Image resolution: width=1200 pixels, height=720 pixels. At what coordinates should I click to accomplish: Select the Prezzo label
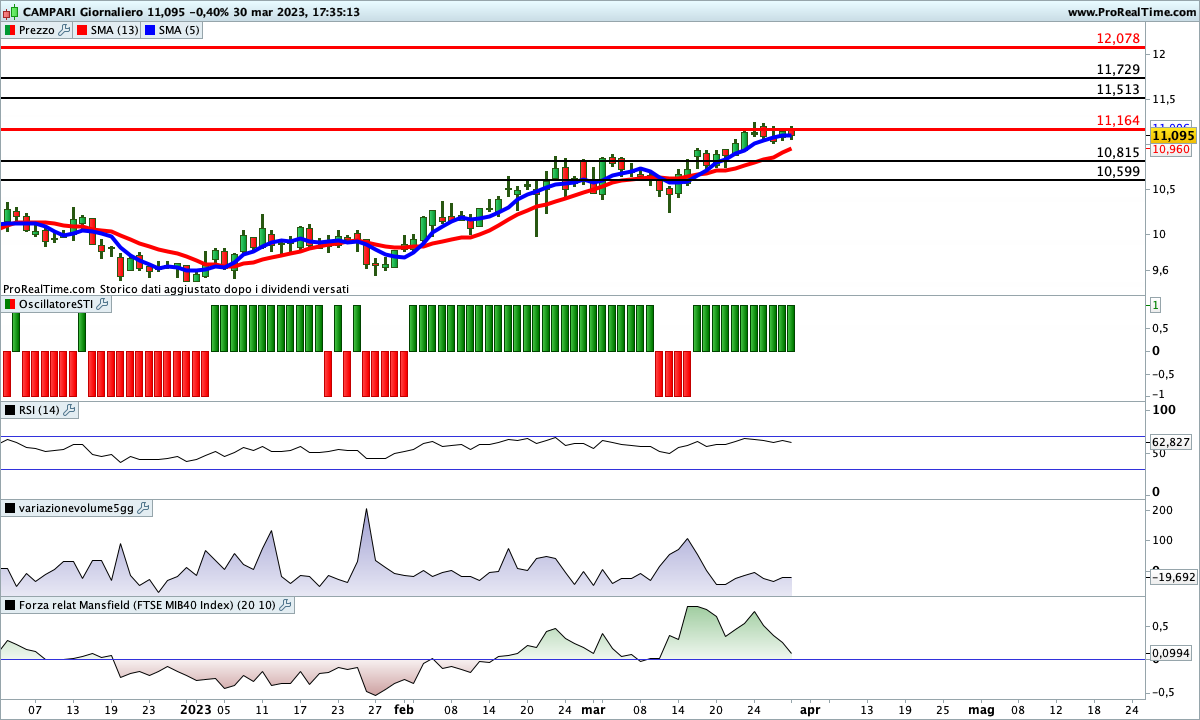[37, 31]
